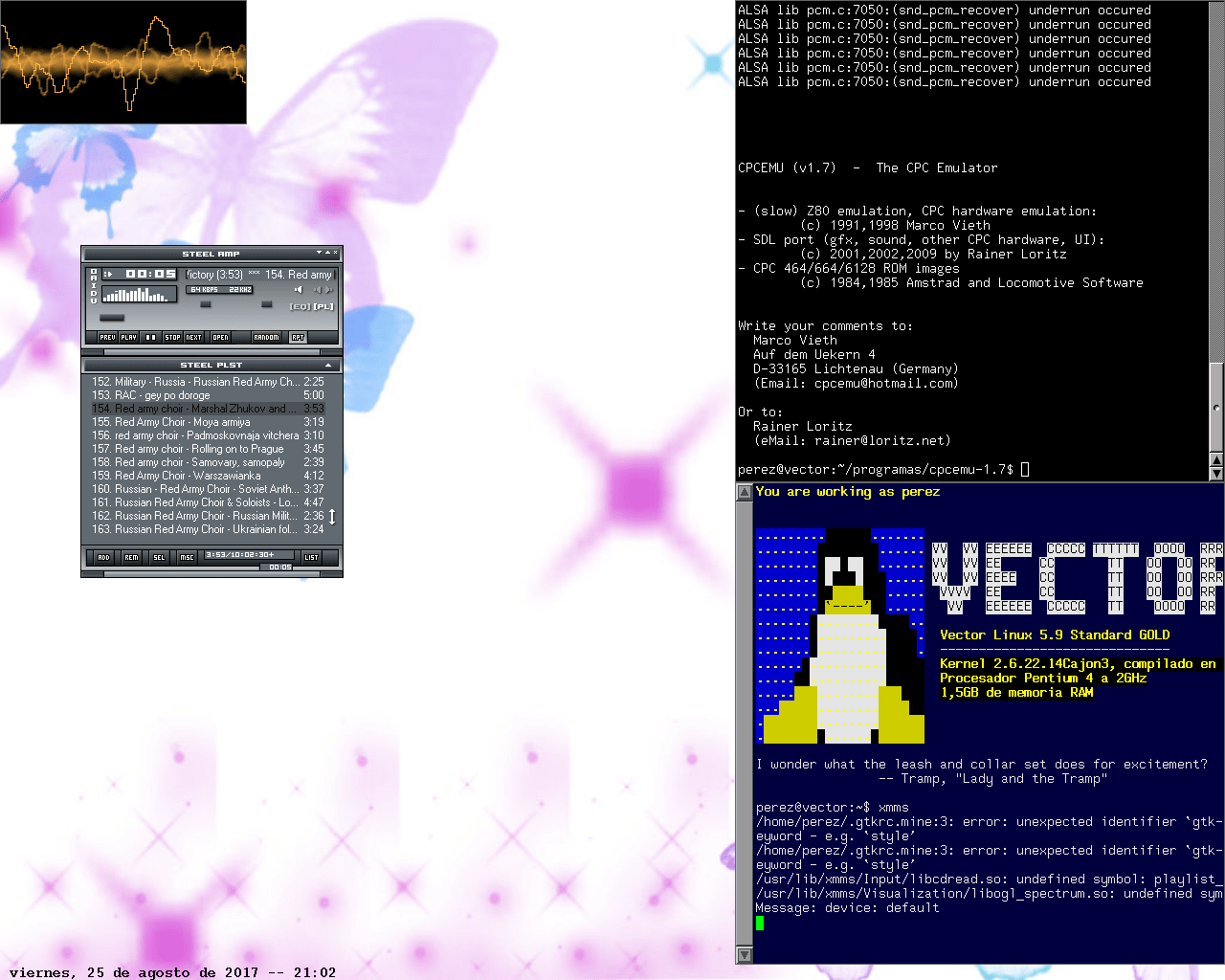Screen dimensions: 1225x980
Task: Click the stereo speakers indicator icon
Action: (x=323, y=289)
